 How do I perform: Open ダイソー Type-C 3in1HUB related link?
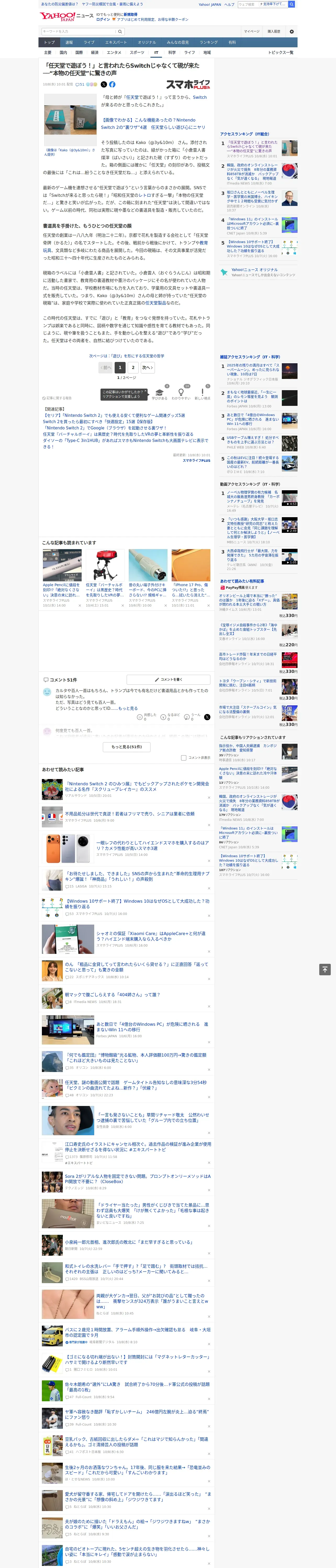pos(125,443)
